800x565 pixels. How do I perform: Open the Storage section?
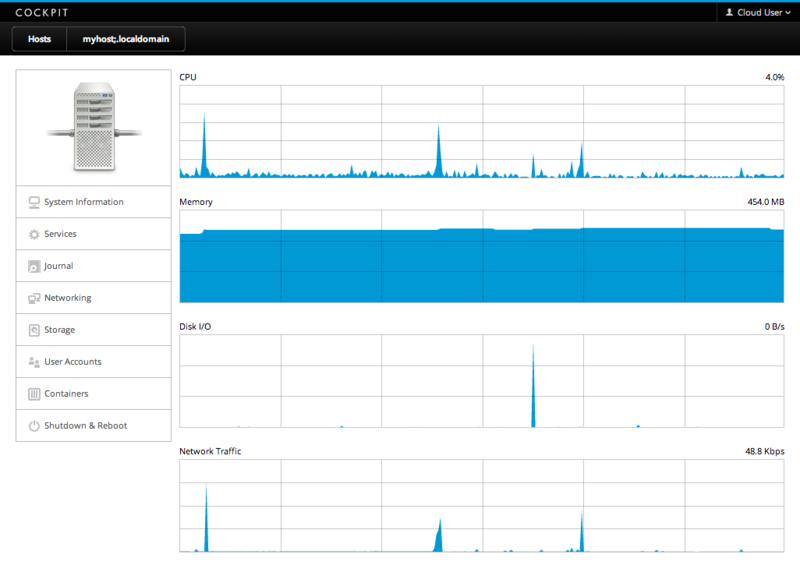click(93, 330)
